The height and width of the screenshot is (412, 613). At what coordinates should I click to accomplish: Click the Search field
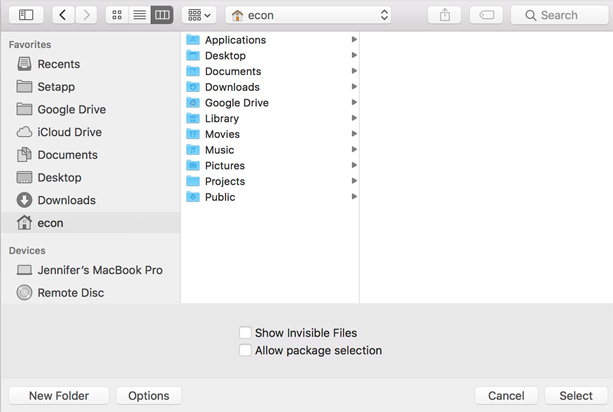(559, 15)
